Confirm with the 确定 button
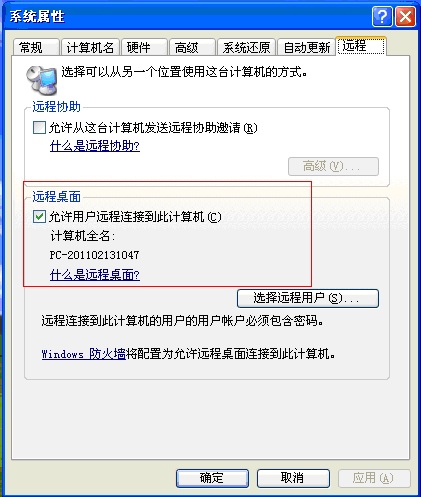421x497 pixels. pos(212,478)
